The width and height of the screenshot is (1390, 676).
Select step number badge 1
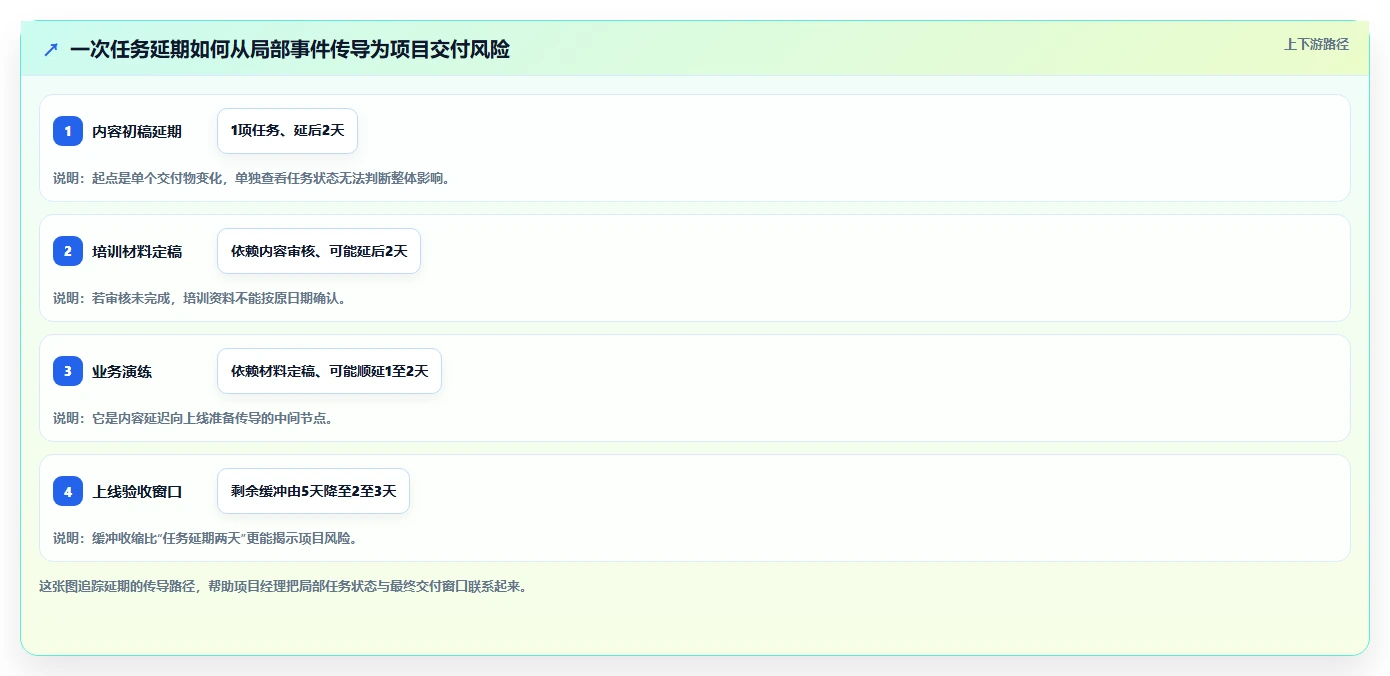tap(68, 131)
